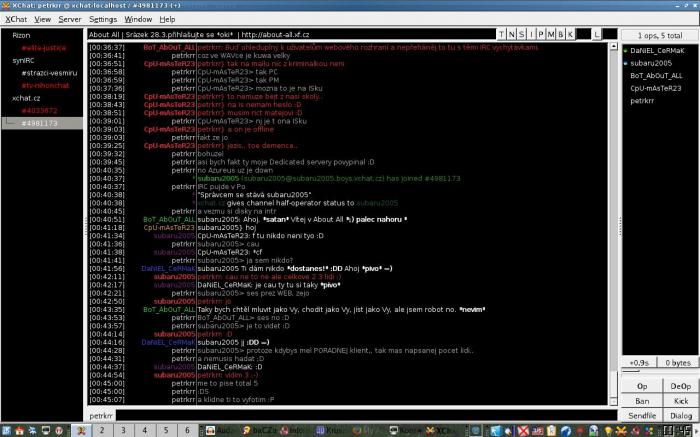Select #4039872 channel under xchat.cz

click(39, 110)
